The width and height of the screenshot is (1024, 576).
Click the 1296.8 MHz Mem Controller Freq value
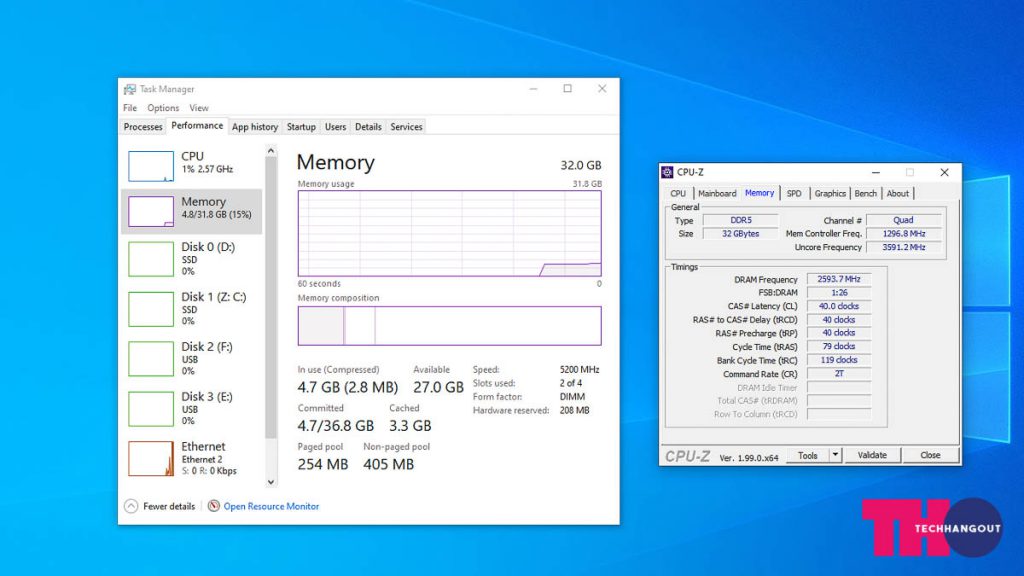904,233
